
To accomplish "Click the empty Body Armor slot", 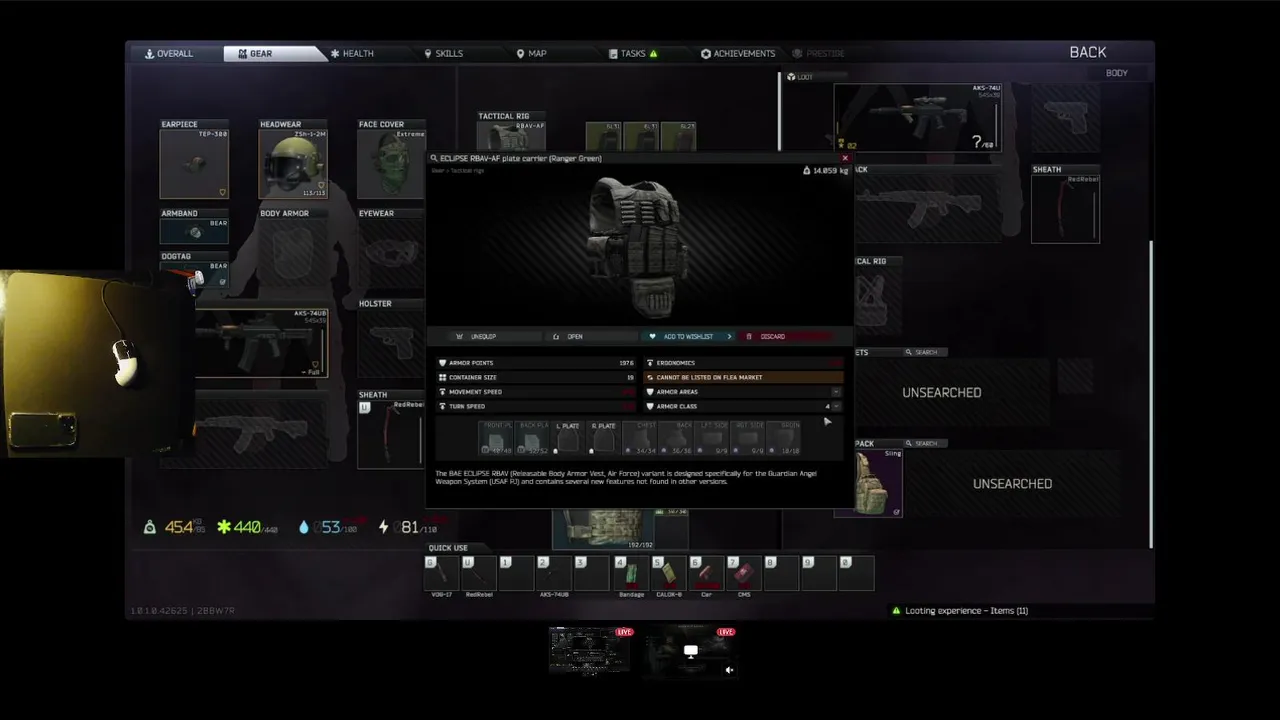I will pyautogui.click(x=292, y=252).
